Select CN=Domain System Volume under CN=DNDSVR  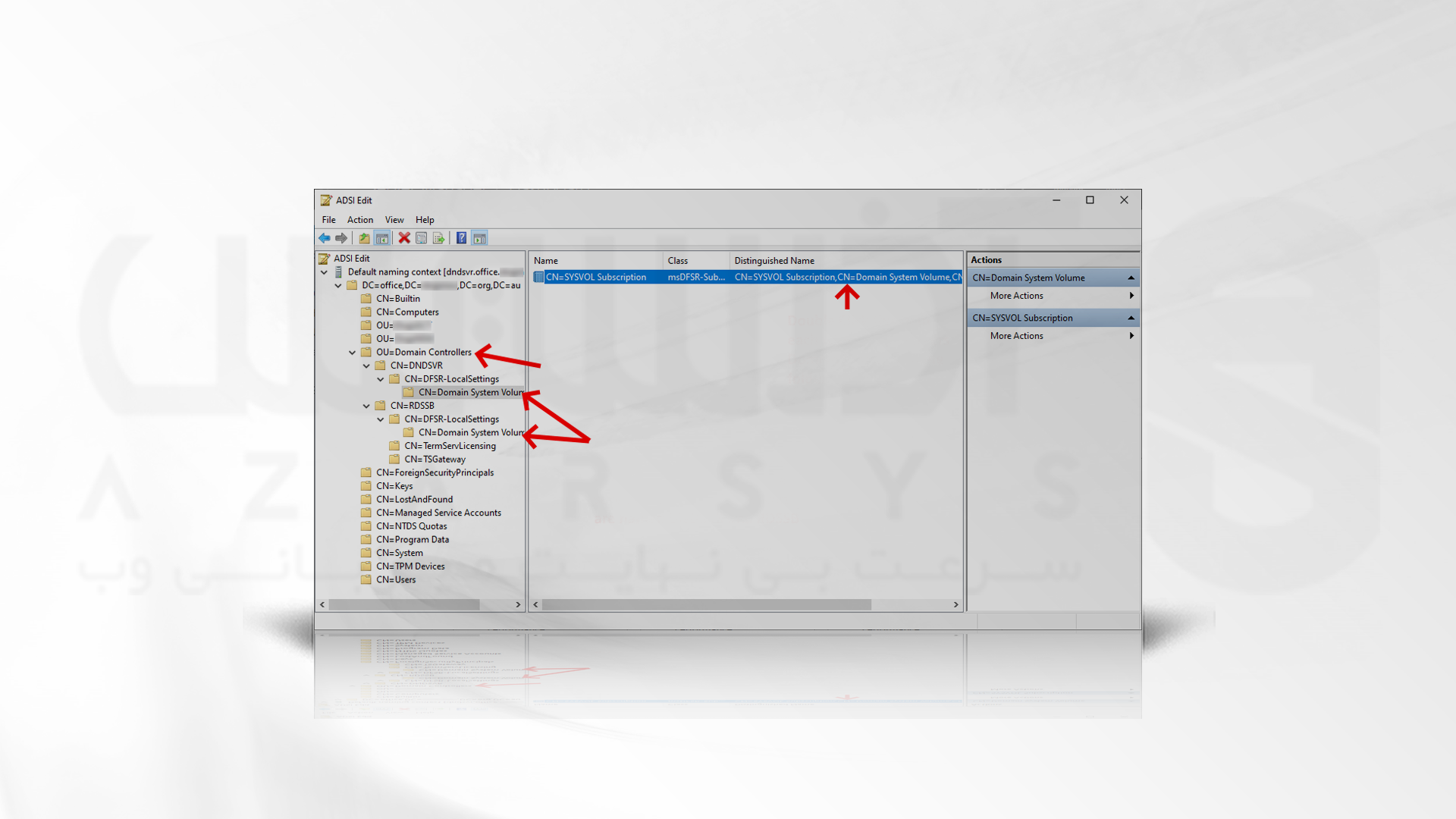pyautogui.click(x=470, y=392)
